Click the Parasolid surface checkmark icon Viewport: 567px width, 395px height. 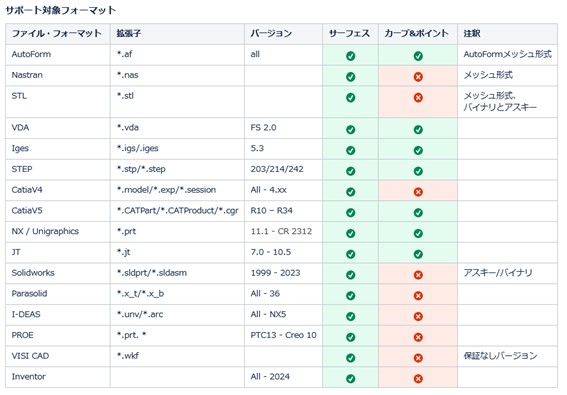coord(350,296)
